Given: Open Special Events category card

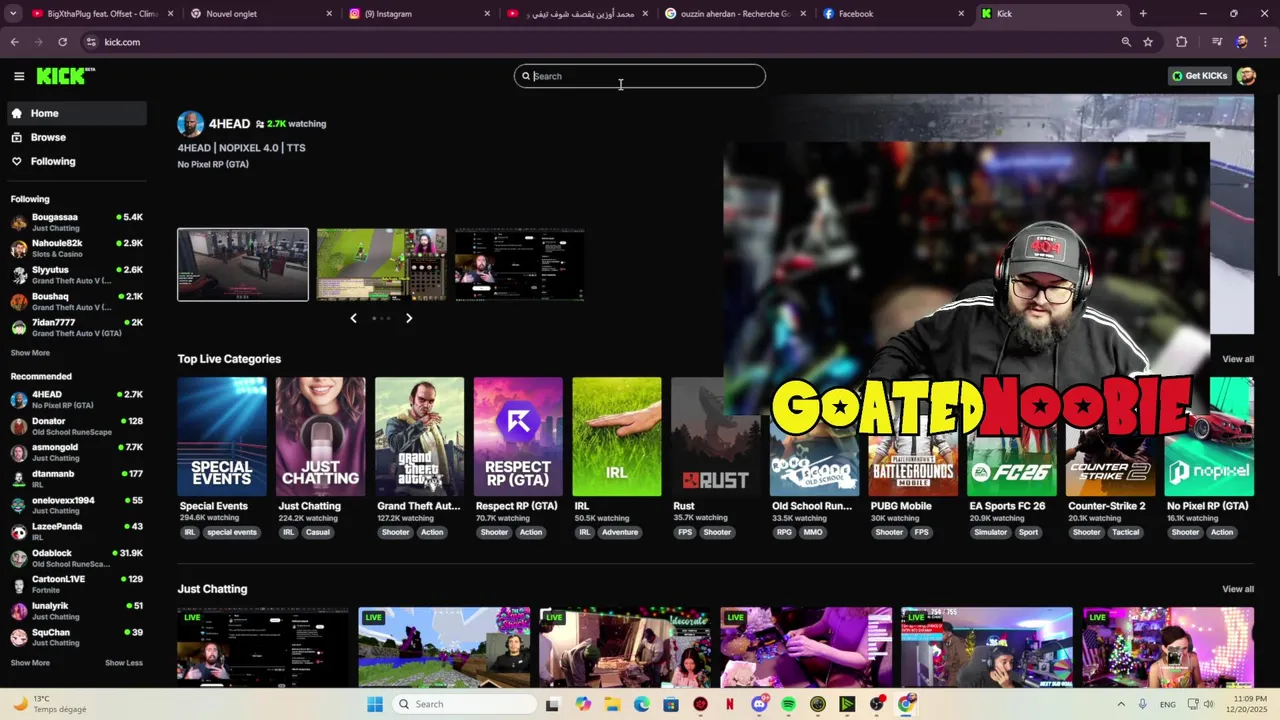Looking at the screenshot, I should pyautogui.click(x=222, y=436).
